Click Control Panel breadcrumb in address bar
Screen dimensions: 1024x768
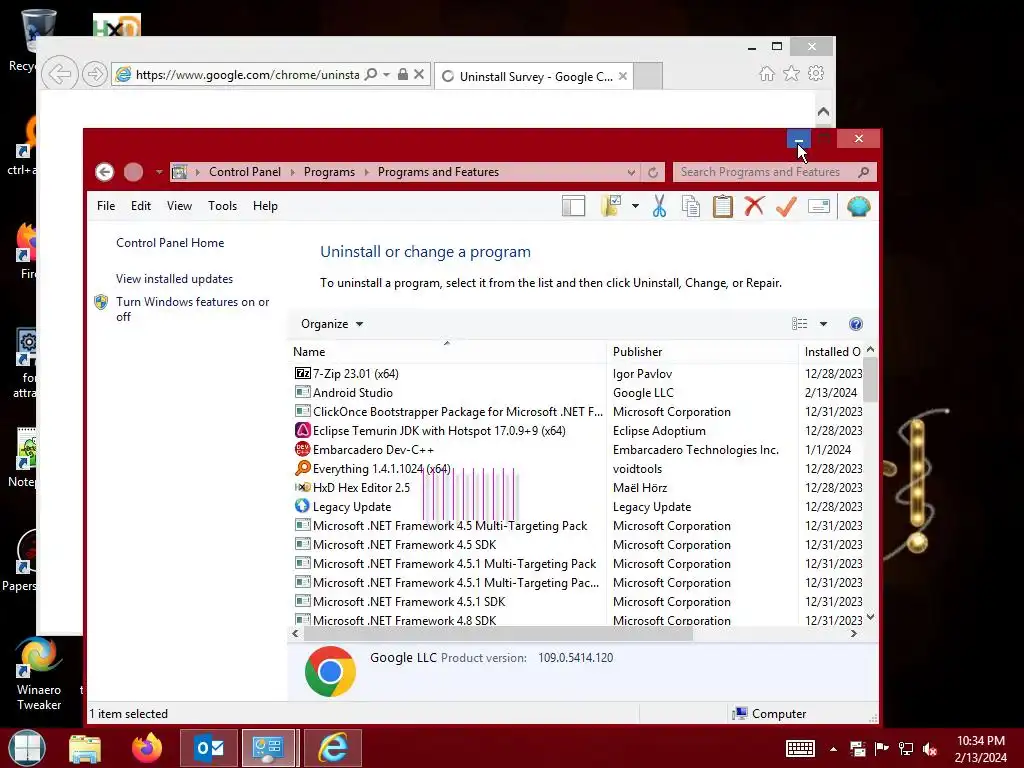[x=245, y=172]
